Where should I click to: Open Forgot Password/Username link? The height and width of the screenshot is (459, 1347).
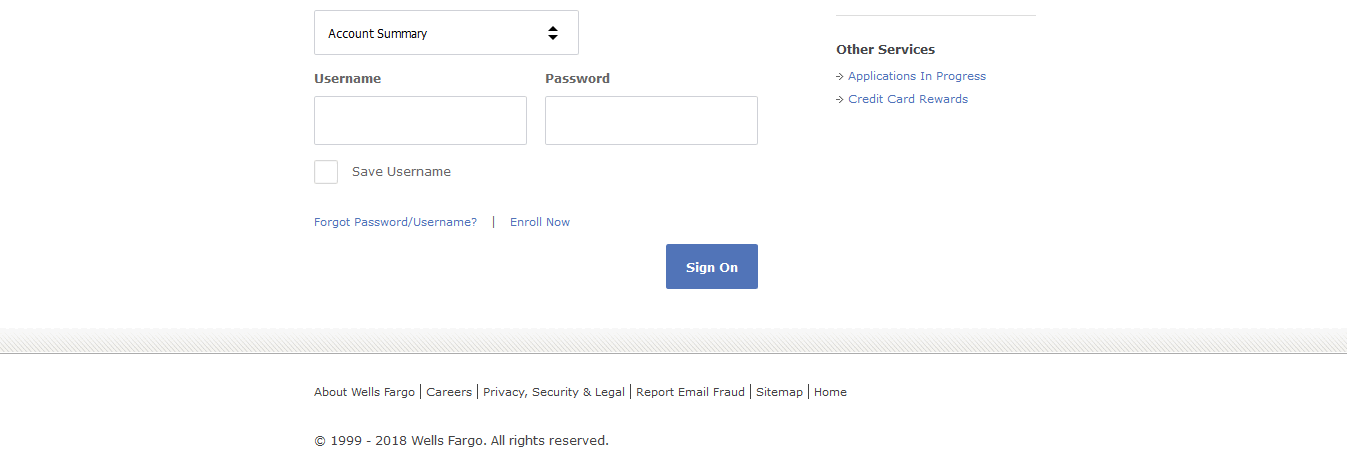point(395,222)
